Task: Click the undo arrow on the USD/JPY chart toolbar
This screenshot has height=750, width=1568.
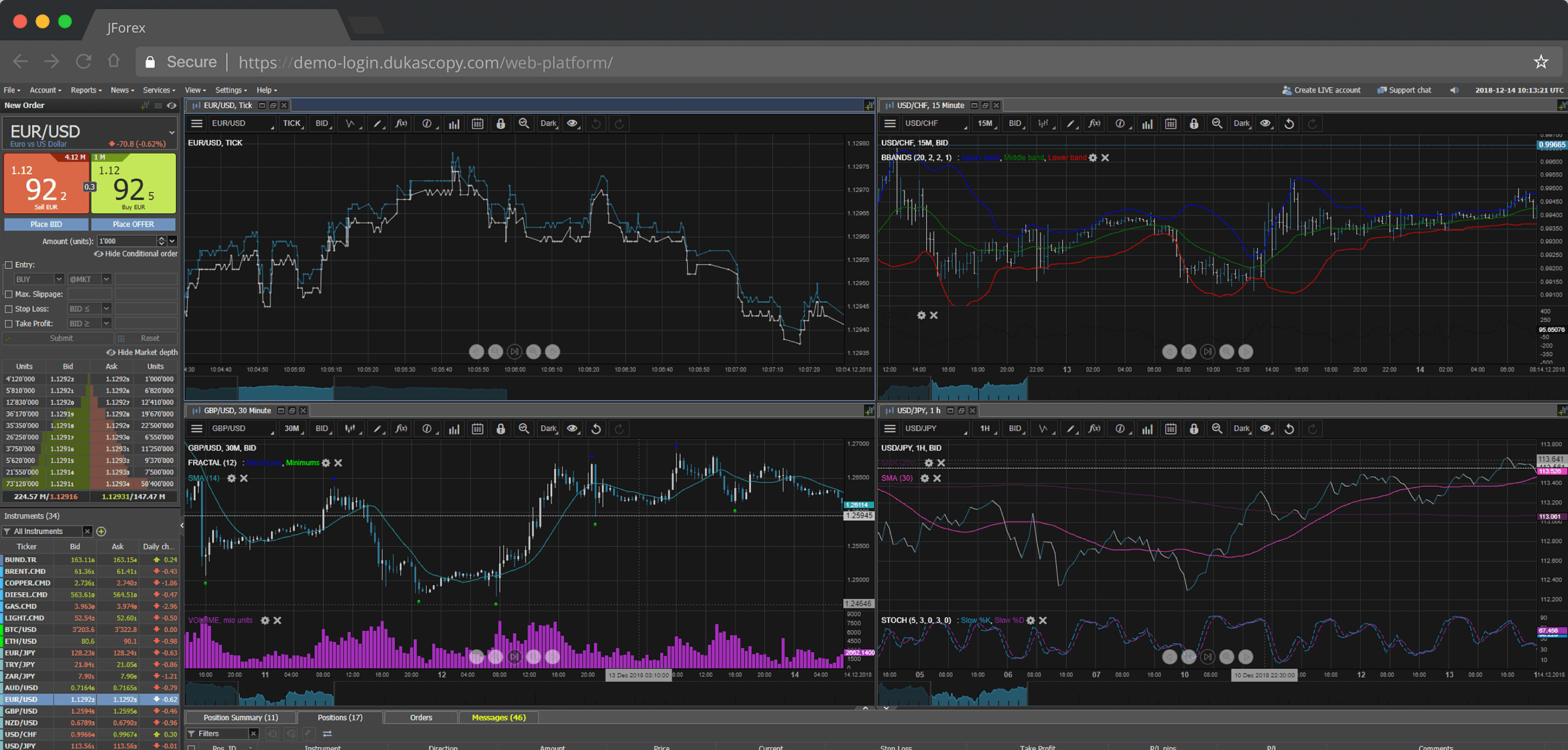Action: coord(1289,429)
